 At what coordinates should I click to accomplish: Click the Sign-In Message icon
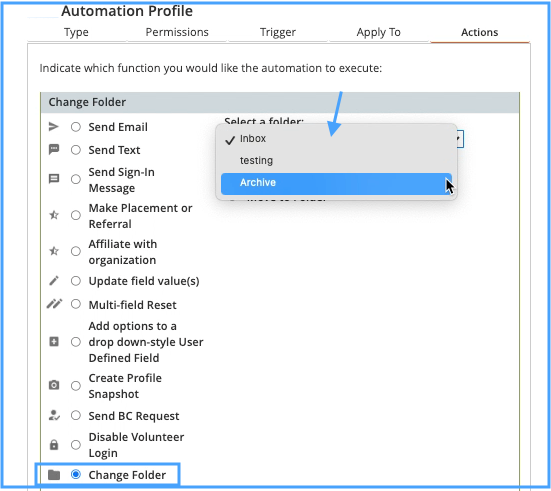pos(53,179)
